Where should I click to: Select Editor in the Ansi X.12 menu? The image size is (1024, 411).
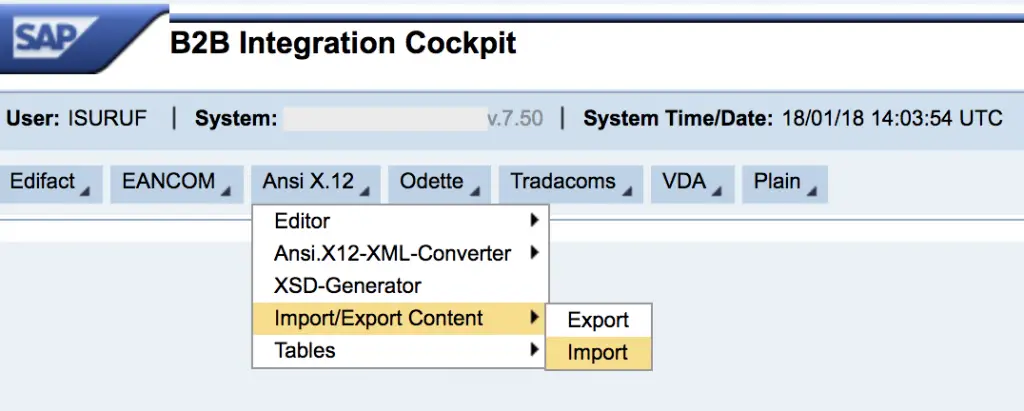coord(400,221)
